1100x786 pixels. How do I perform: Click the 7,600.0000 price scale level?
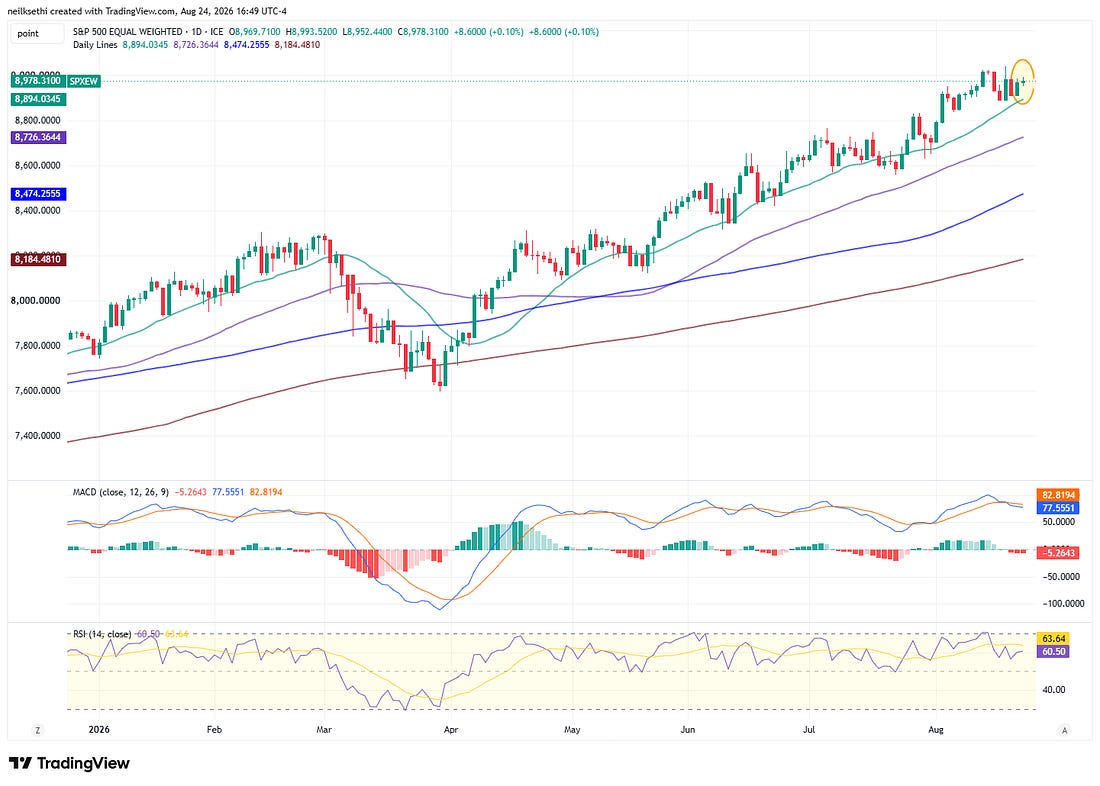38,390
